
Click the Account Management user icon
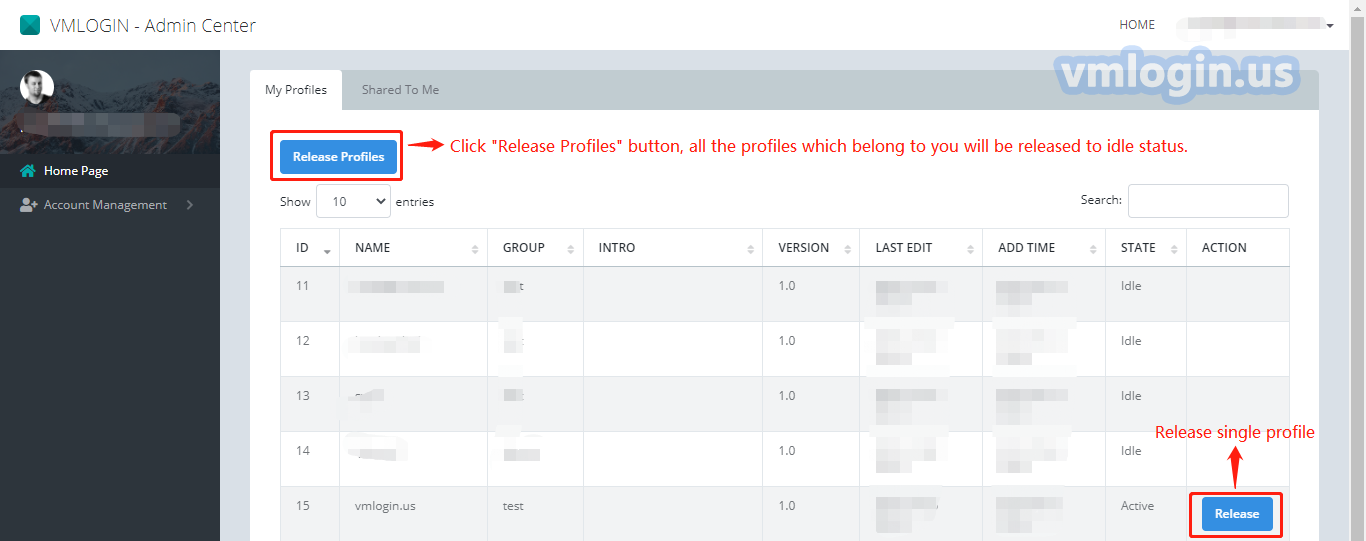tap(28, 205)
